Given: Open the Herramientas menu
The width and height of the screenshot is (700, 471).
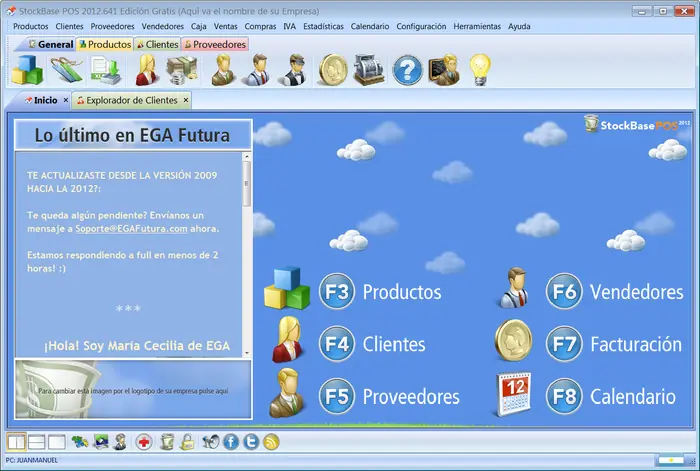Looking at the screenshot, I should (477, 26).
